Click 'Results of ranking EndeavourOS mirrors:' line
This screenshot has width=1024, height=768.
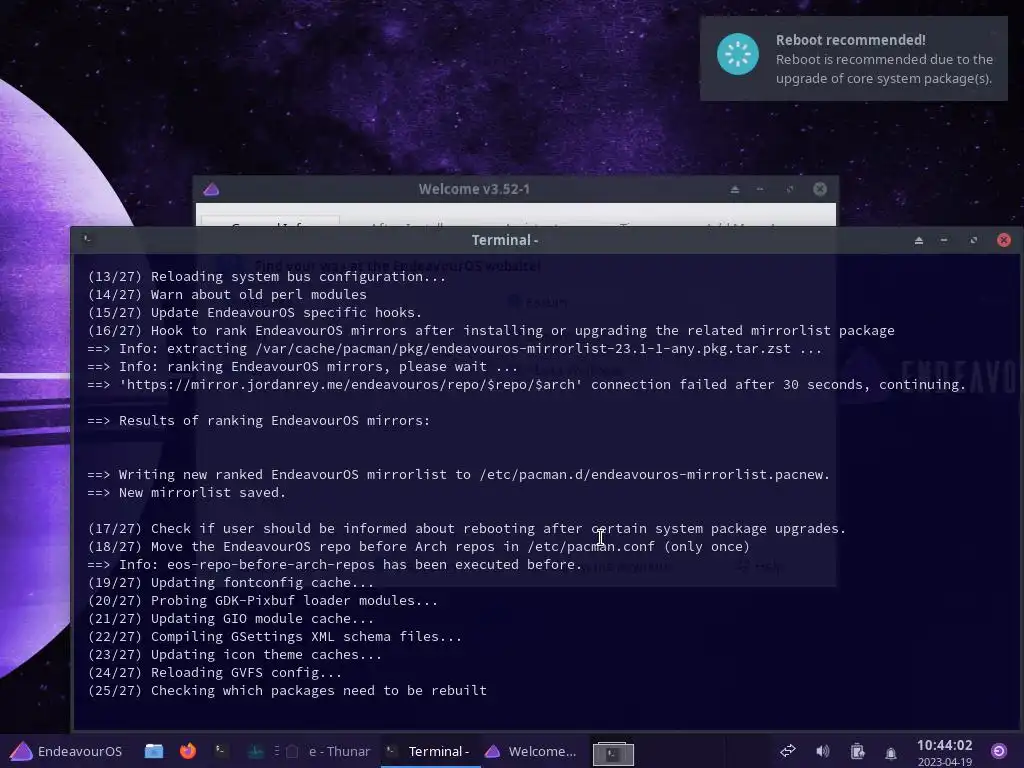pos(259,421)
